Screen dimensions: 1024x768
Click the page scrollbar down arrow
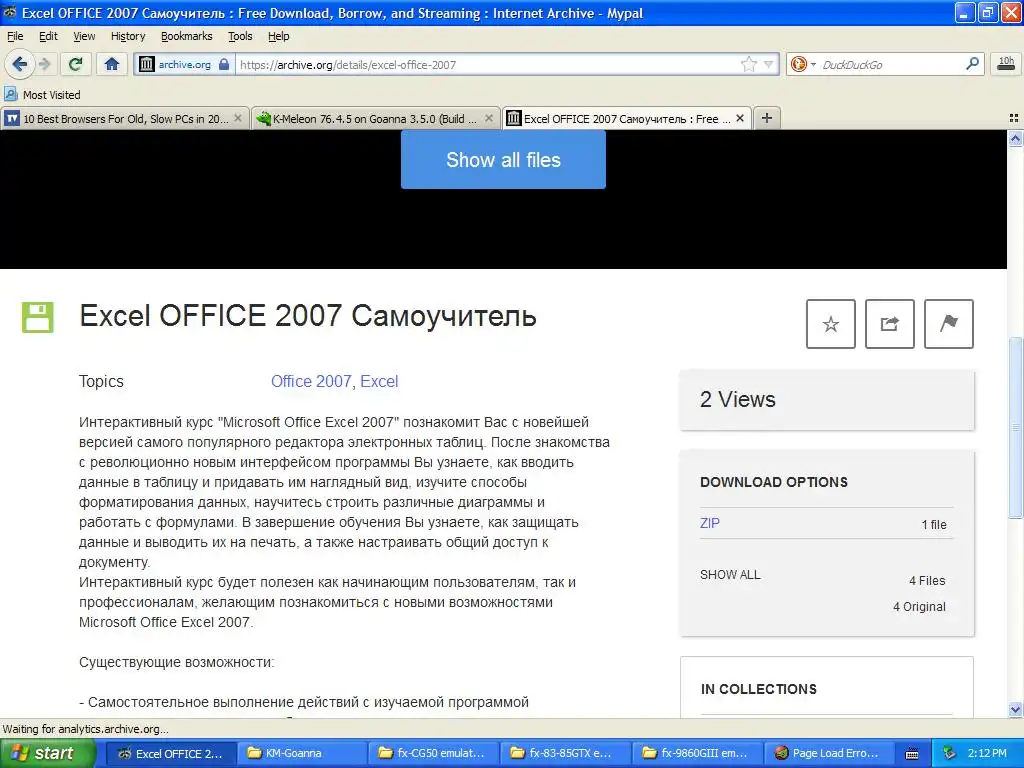coord(1015,709)
